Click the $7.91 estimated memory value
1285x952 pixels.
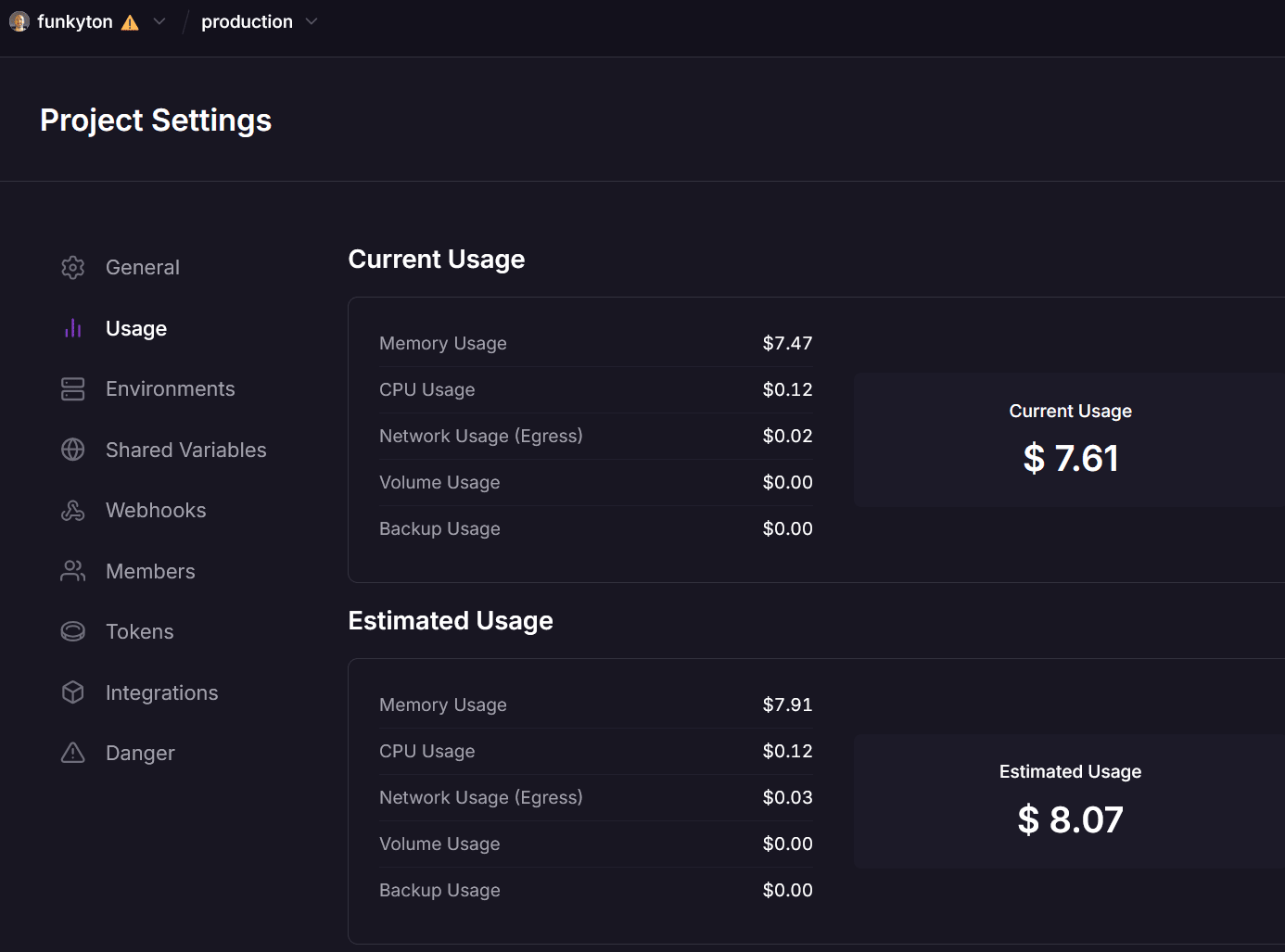[787, 704]
